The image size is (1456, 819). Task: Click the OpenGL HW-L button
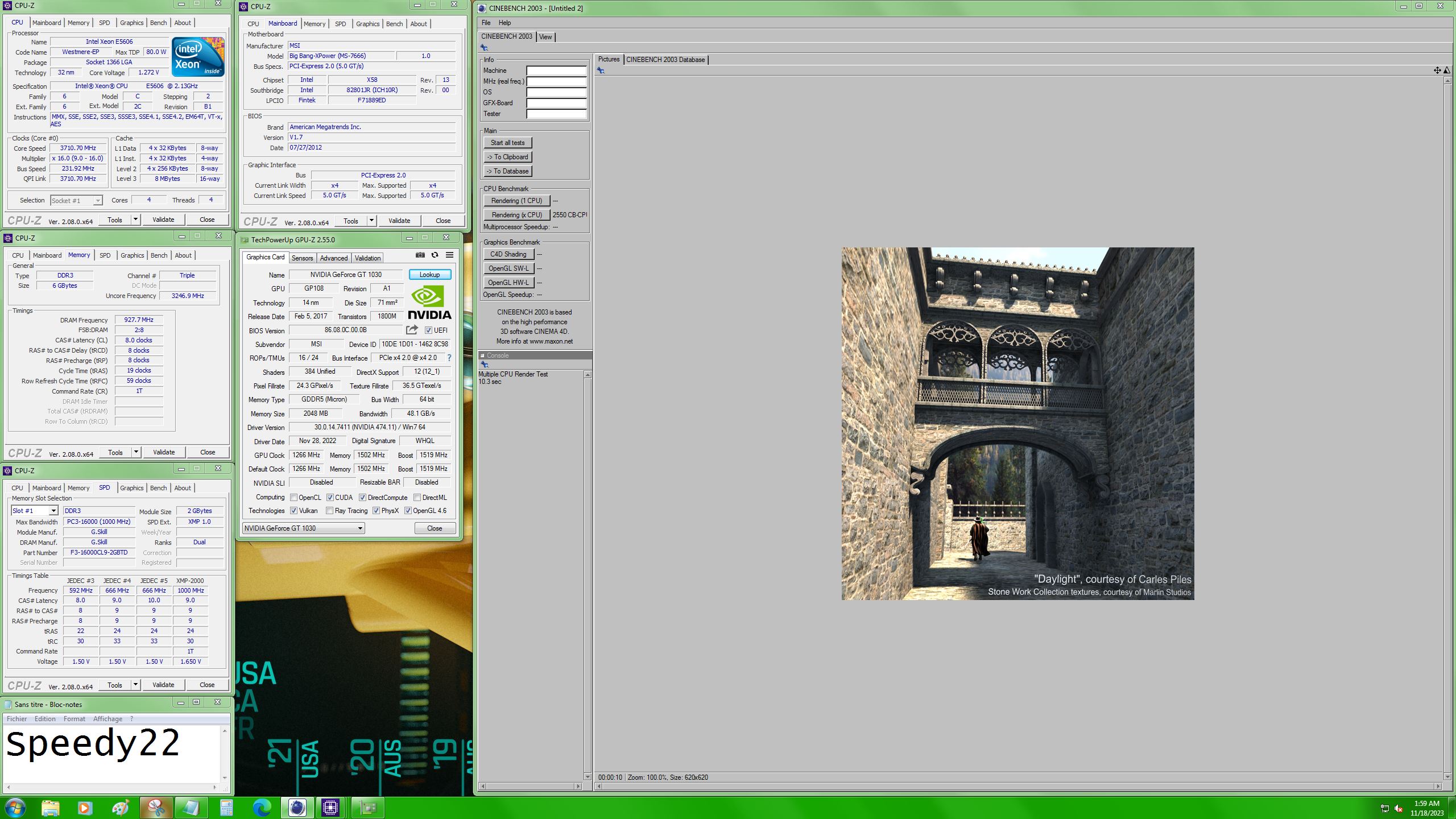click(508, 283)
